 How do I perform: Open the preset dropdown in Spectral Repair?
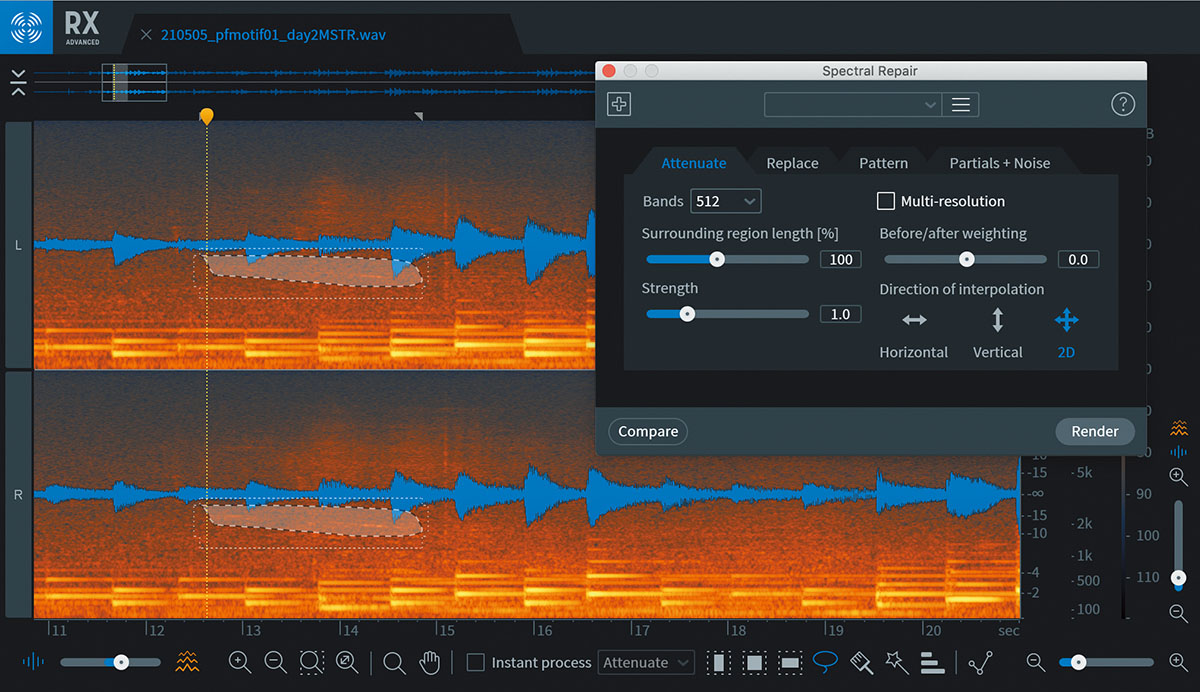click(x=853, y=104)
